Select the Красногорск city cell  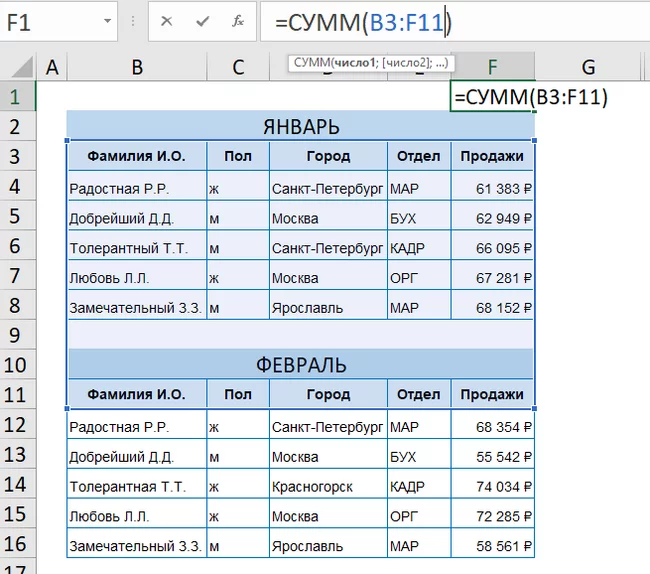point(328,484)
